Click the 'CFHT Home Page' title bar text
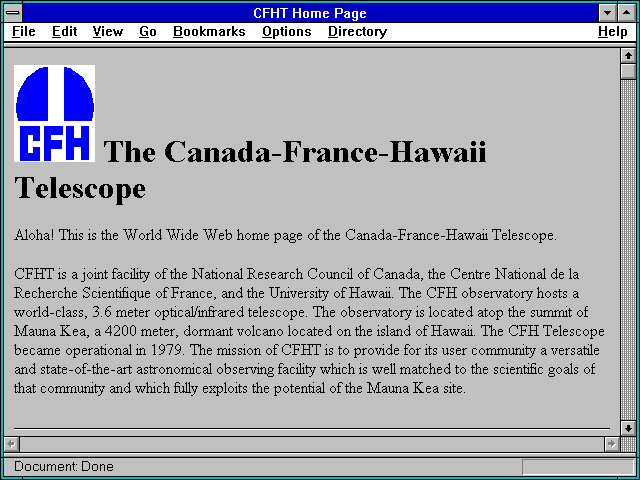Image resolution: width=640 pixels, height=480 pixels. click(310, 13)
